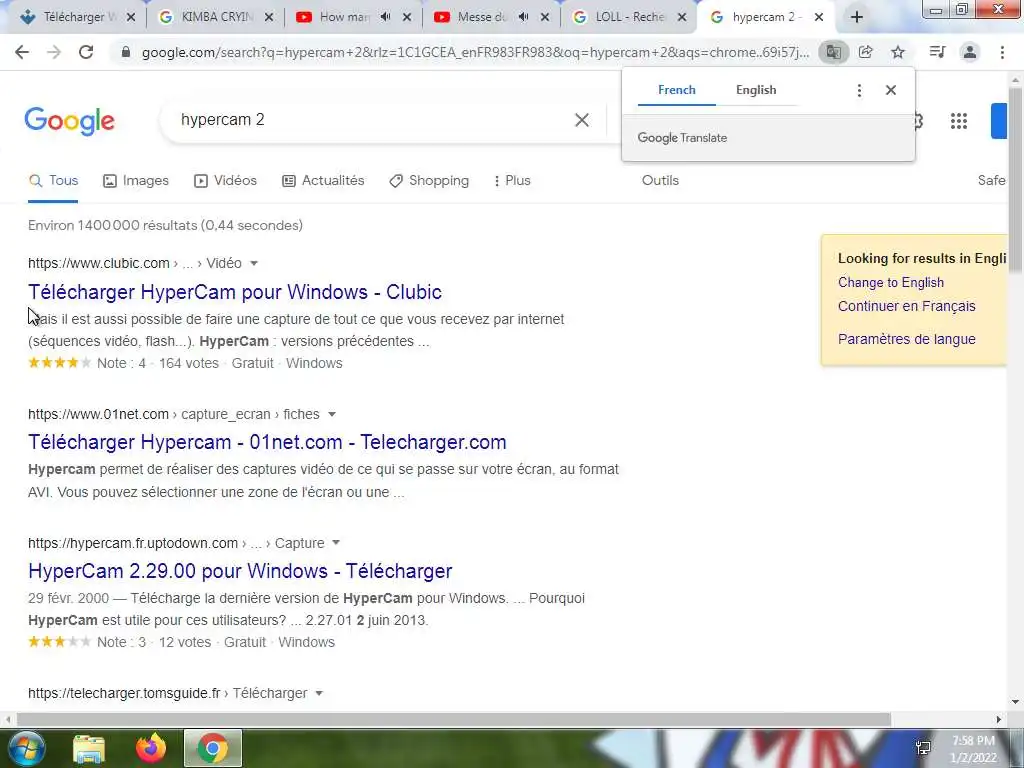Open 'Télécharger HyperCam pour Windows - Clubic' result
The width and height of the screenshot is (1024, 768).
point(235,292)
